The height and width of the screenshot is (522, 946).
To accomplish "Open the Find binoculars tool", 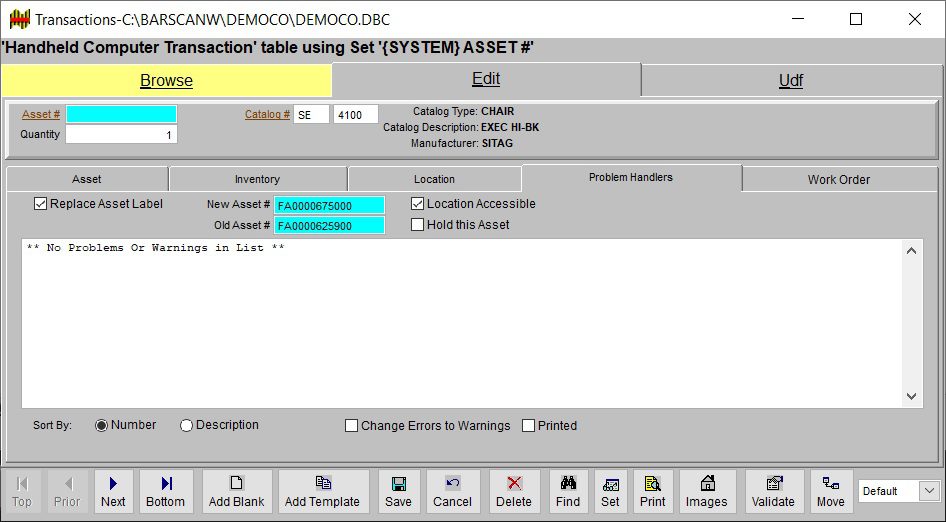I will coord(568,492).
